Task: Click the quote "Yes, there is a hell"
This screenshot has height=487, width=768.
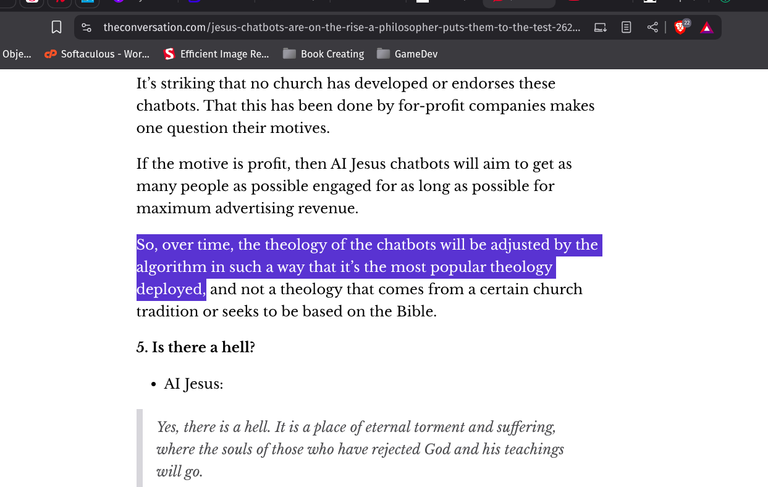Action: coord(360,449)
